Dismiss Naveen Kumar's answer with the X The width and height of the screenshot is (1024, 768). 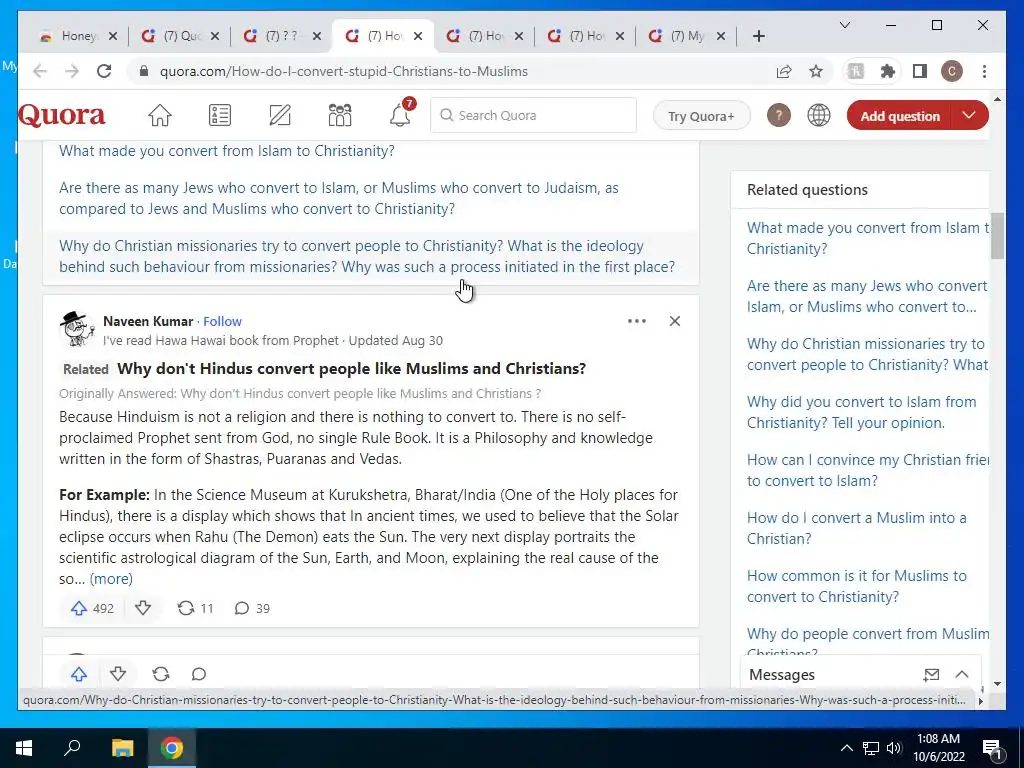pyautogui.click(x=675, y=321)
